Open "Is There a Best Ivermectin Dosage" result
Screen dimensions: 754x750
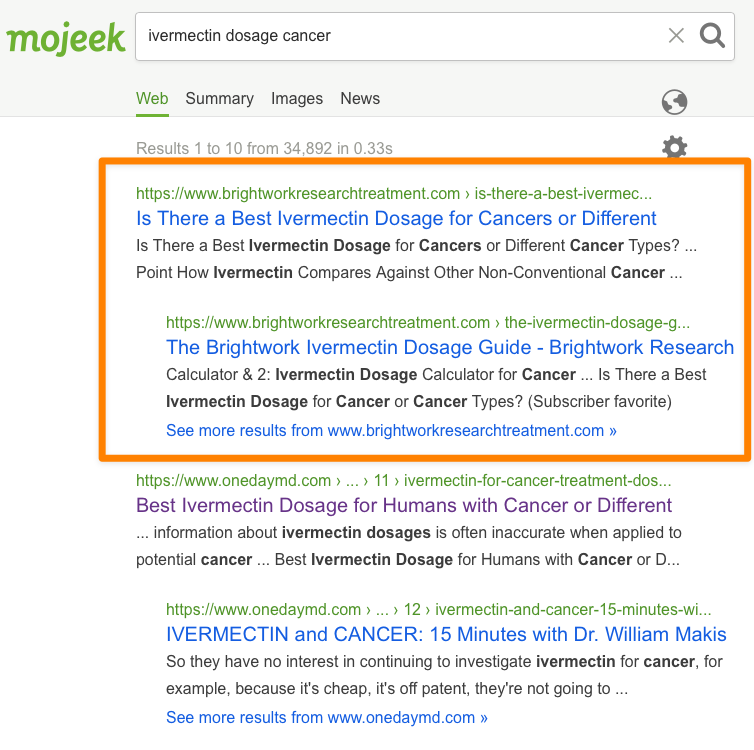point(396,218)
